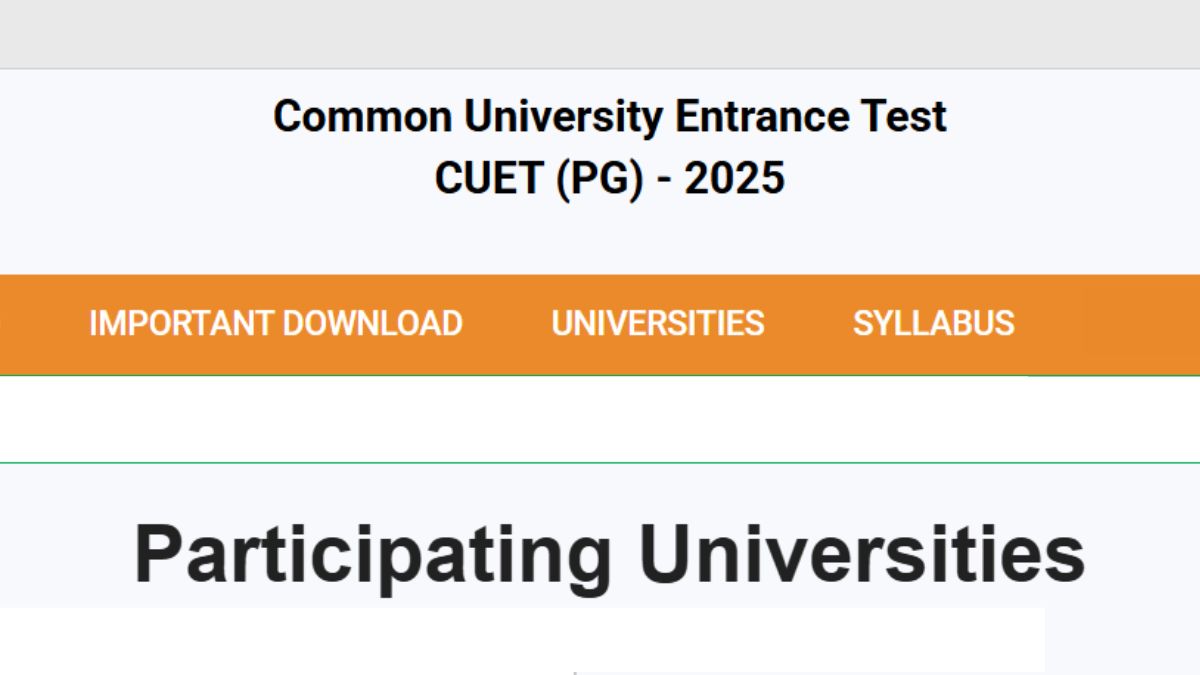
Task: Click the "Common University Entrance Test" title
Action: (609, 117)
